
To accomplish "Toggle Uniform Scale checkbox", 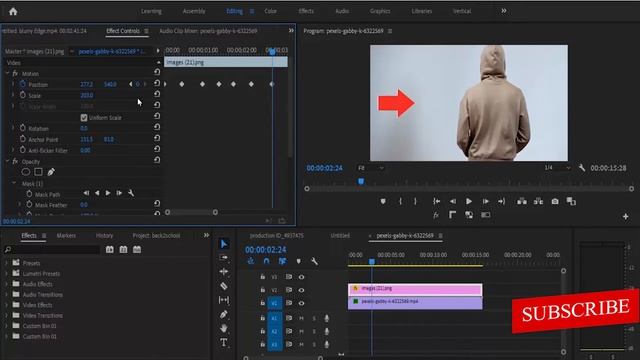I will (84, 118).
